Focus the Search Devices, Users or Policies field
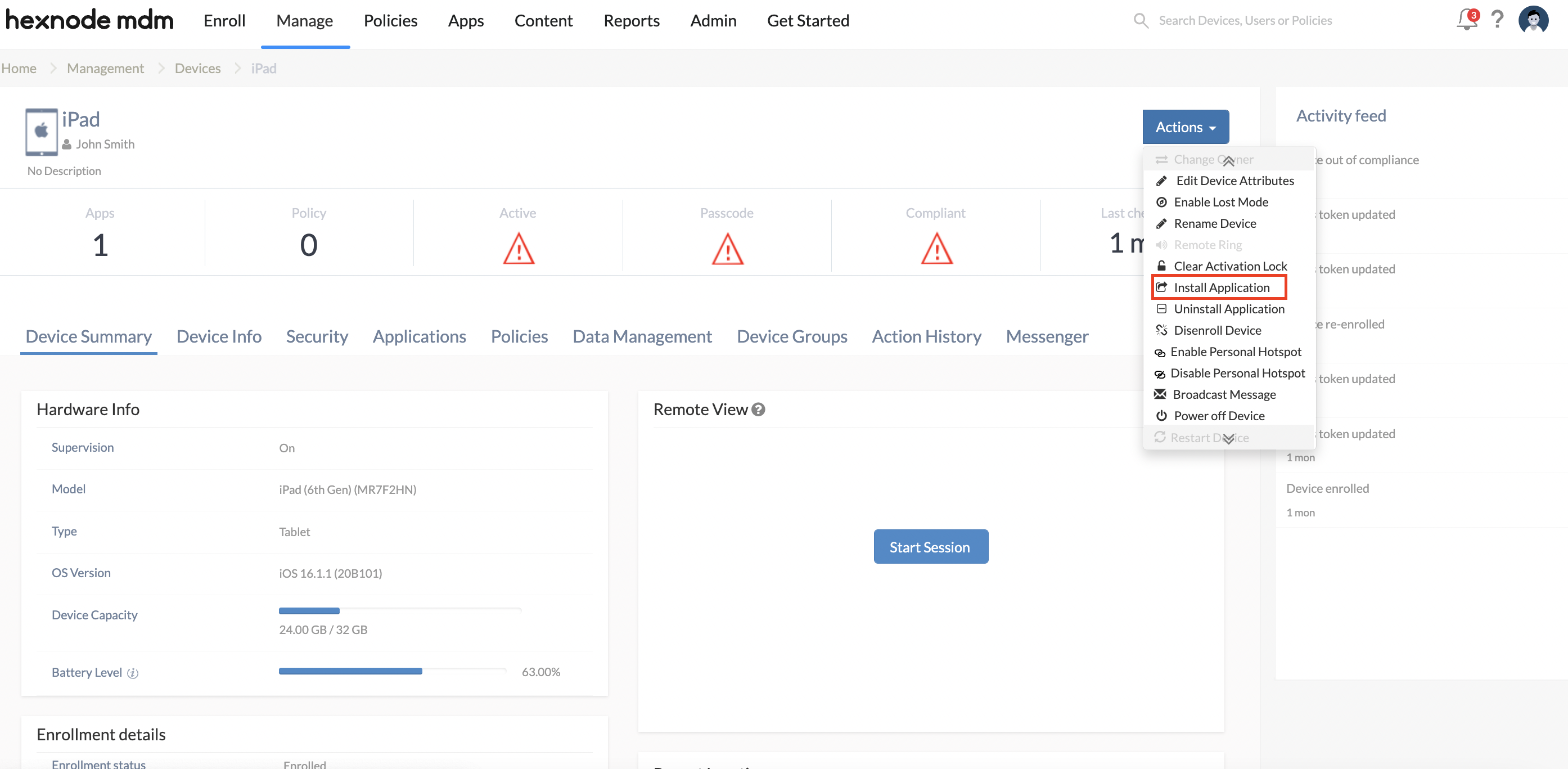The height and width of the screenshot is (769, 1568). point(1245,21)
